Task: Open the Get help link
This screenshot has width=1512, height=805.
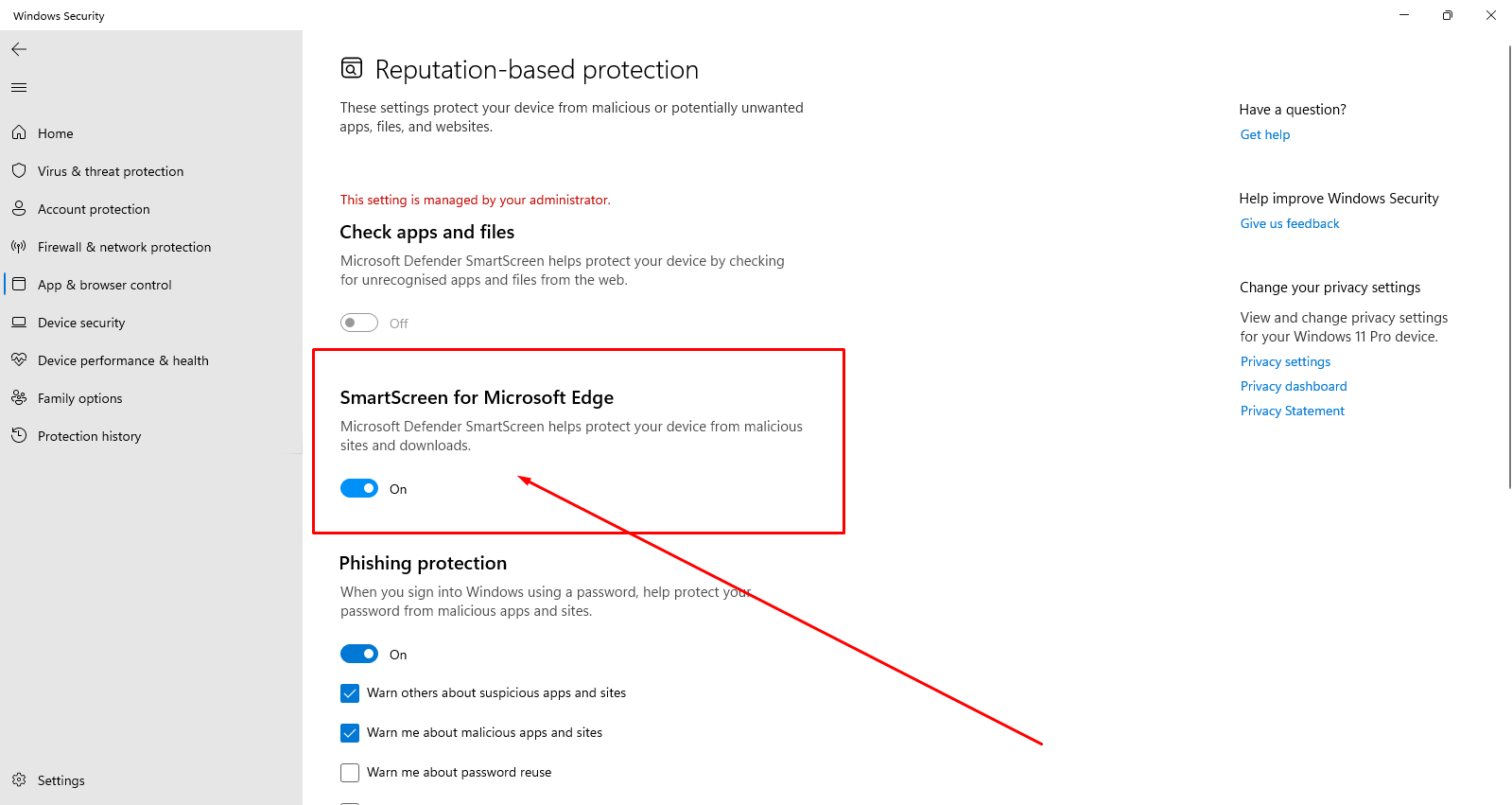Action: 1264,134
